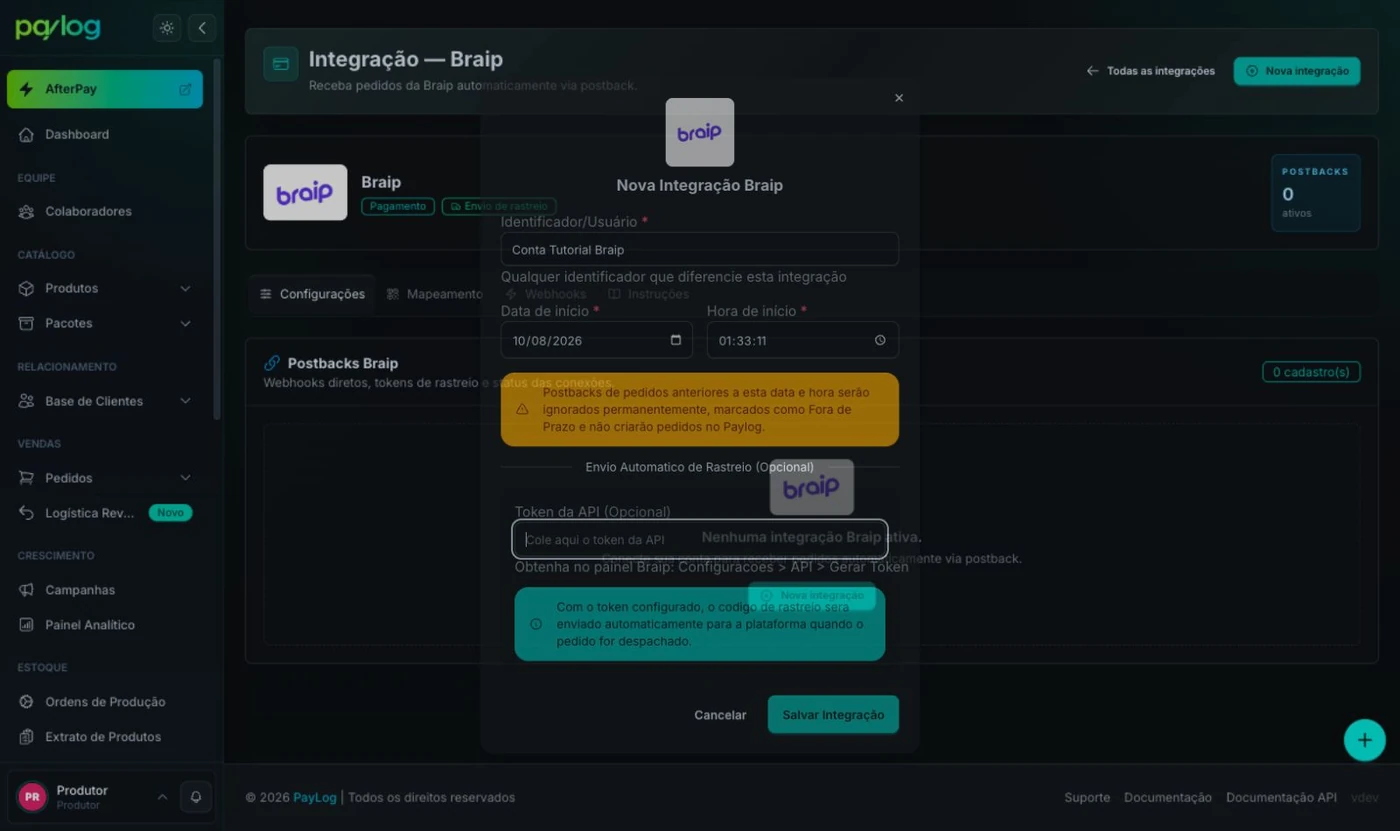Open the notifications bell icon
Viewport: 1400px width, 831px height.
click(x=196, y=797)
